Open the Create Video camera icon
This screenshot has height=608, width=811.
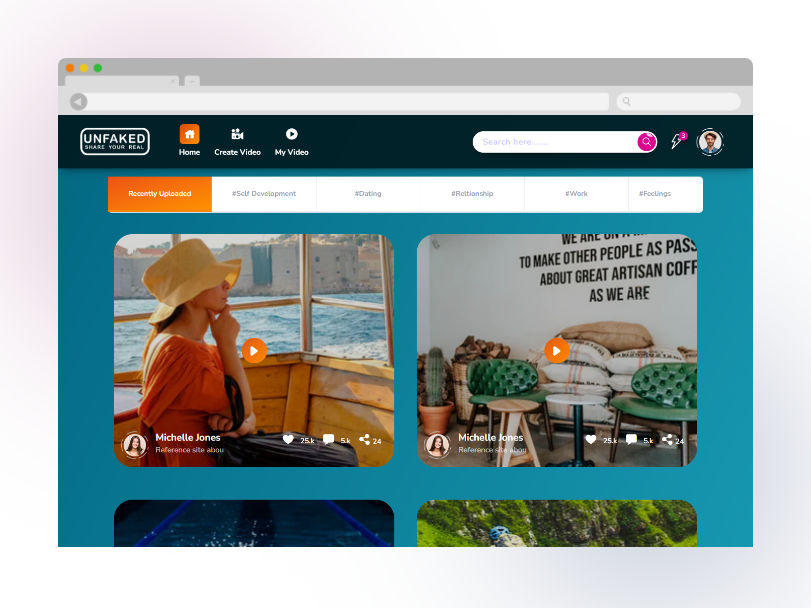[x=237, y=134]
